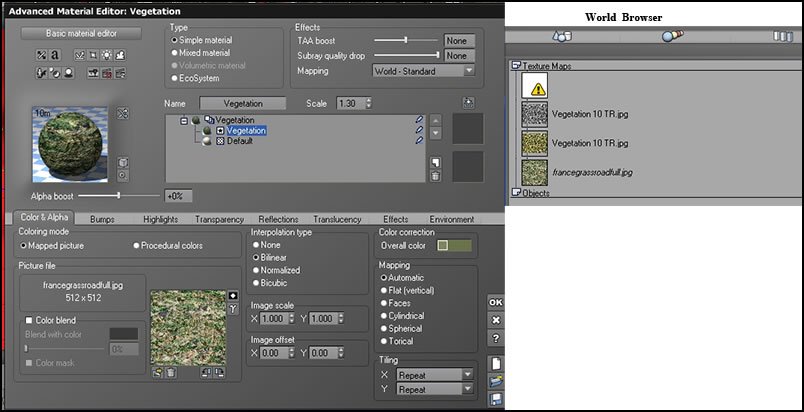This screenshot has width=804, height=412.
Task: Enable the Color blend checkbox
Action: 29,320
